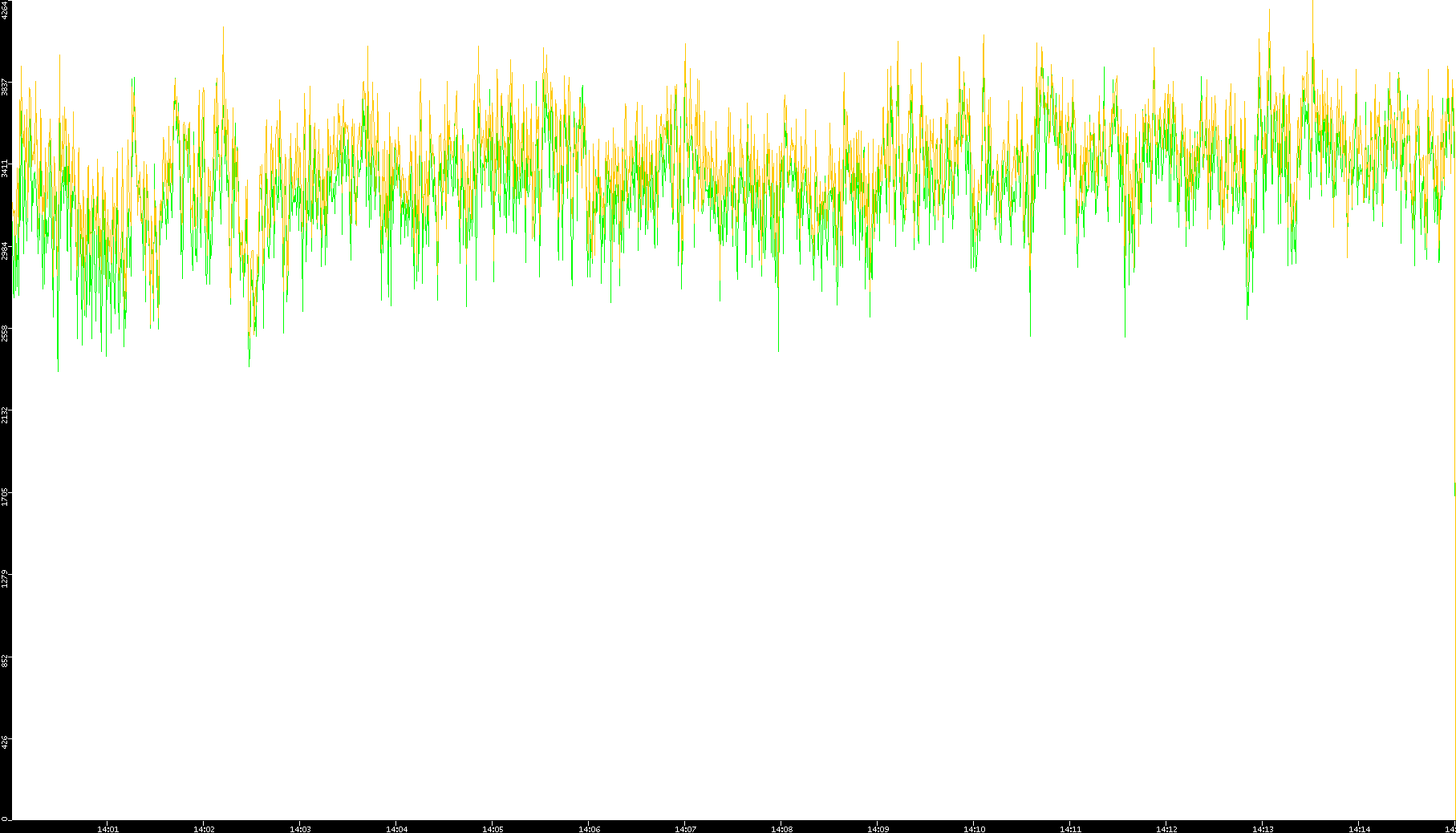Screen dimensions: 1456x833
Task: Click the 2558 y-axis label
Action: (x=6, y=333)
